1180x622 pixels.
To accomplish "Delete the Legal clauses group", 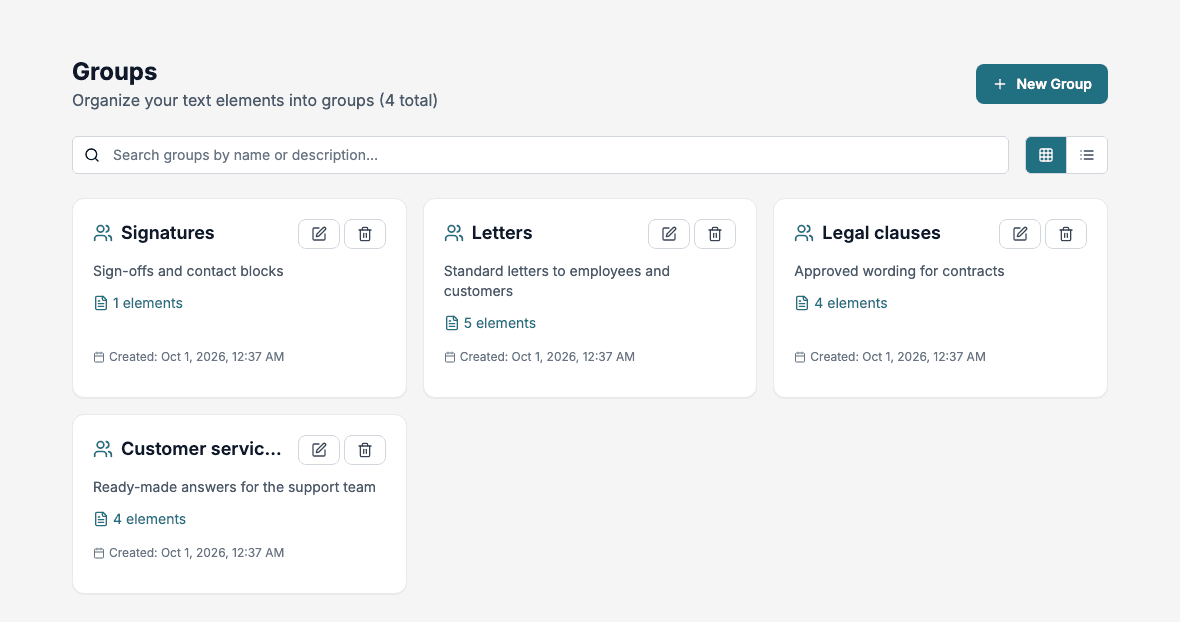I will 1066,234.
